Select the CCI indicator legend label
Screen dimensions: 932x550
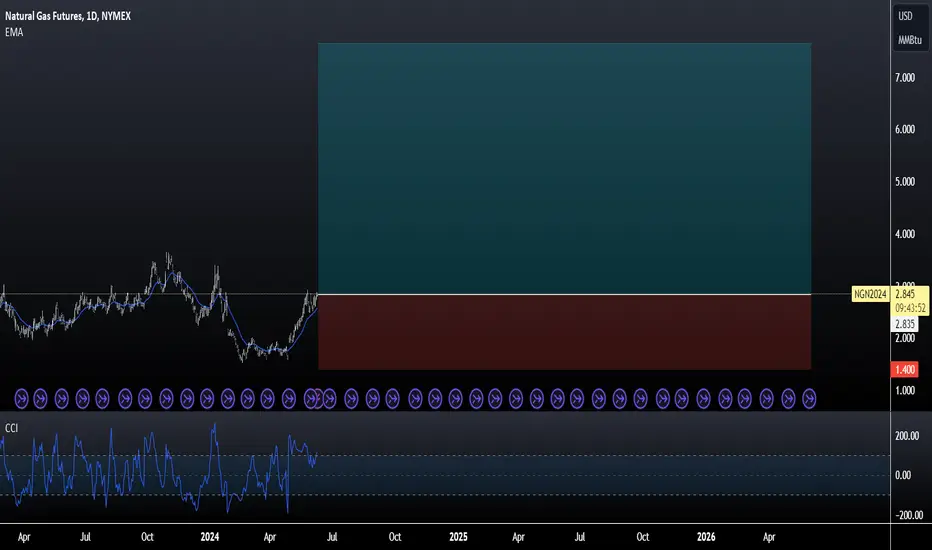click(11, 428)
